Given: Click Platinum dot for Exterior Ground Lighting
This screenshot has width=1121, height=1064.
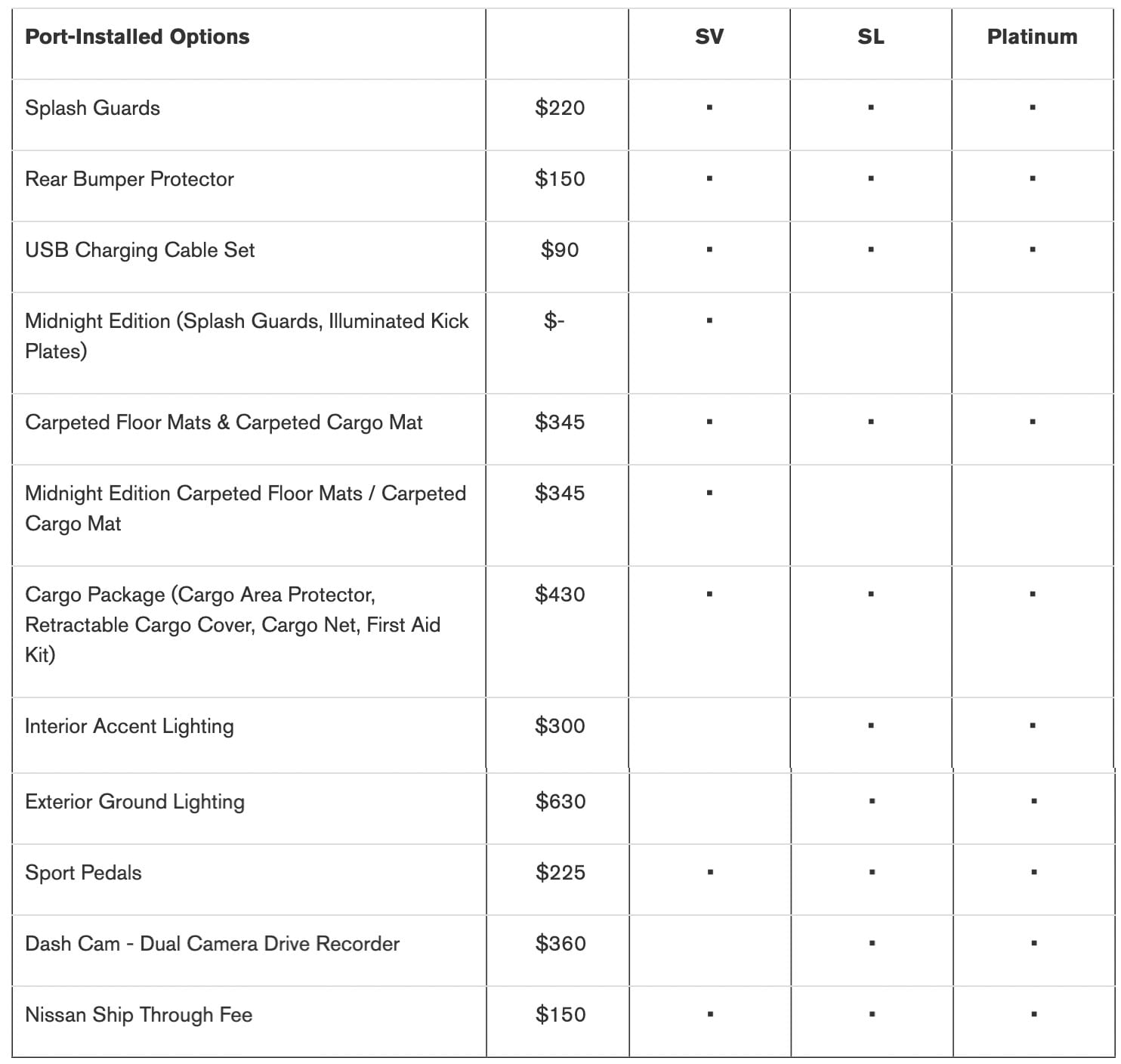Looking at the screenshot, I should point(1033,801).
